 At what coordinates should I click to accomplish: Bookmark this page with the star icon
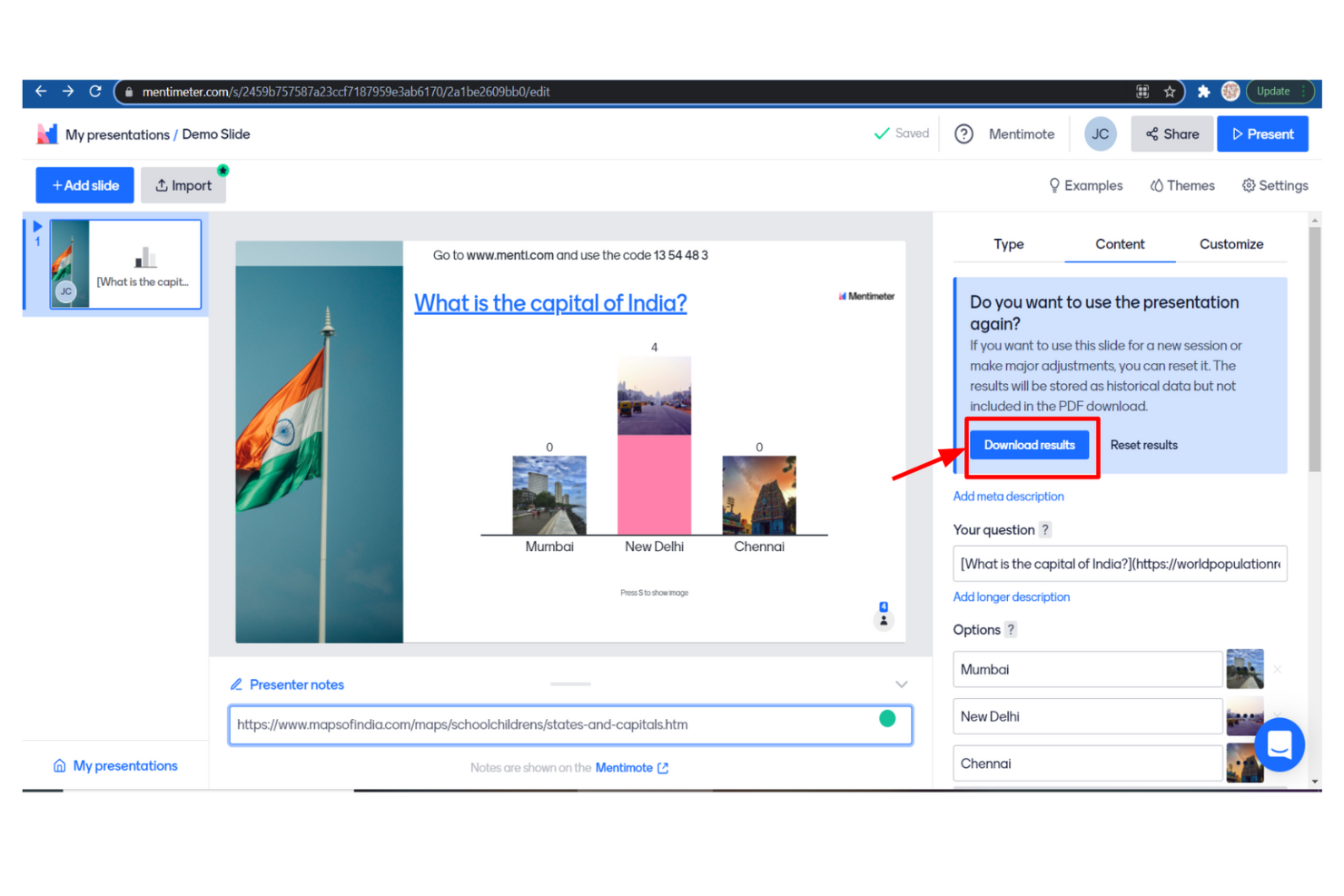1170,92
